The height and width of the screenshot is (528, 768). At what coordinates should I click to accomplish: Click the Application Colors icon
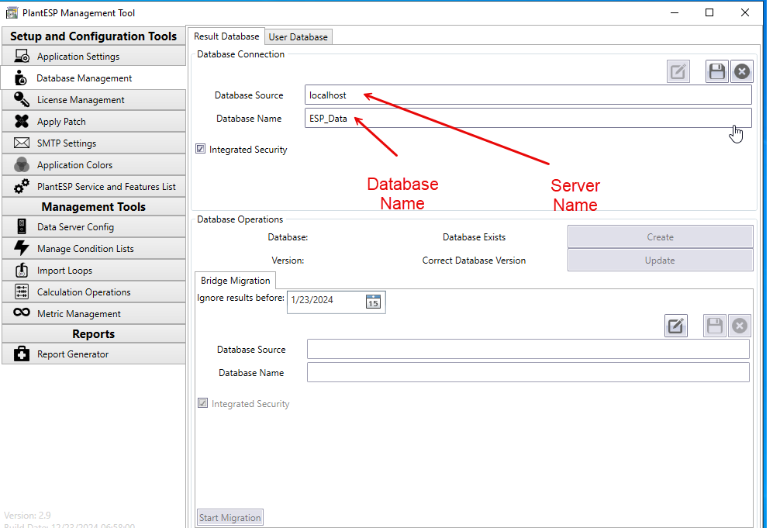tap(22, 165)
